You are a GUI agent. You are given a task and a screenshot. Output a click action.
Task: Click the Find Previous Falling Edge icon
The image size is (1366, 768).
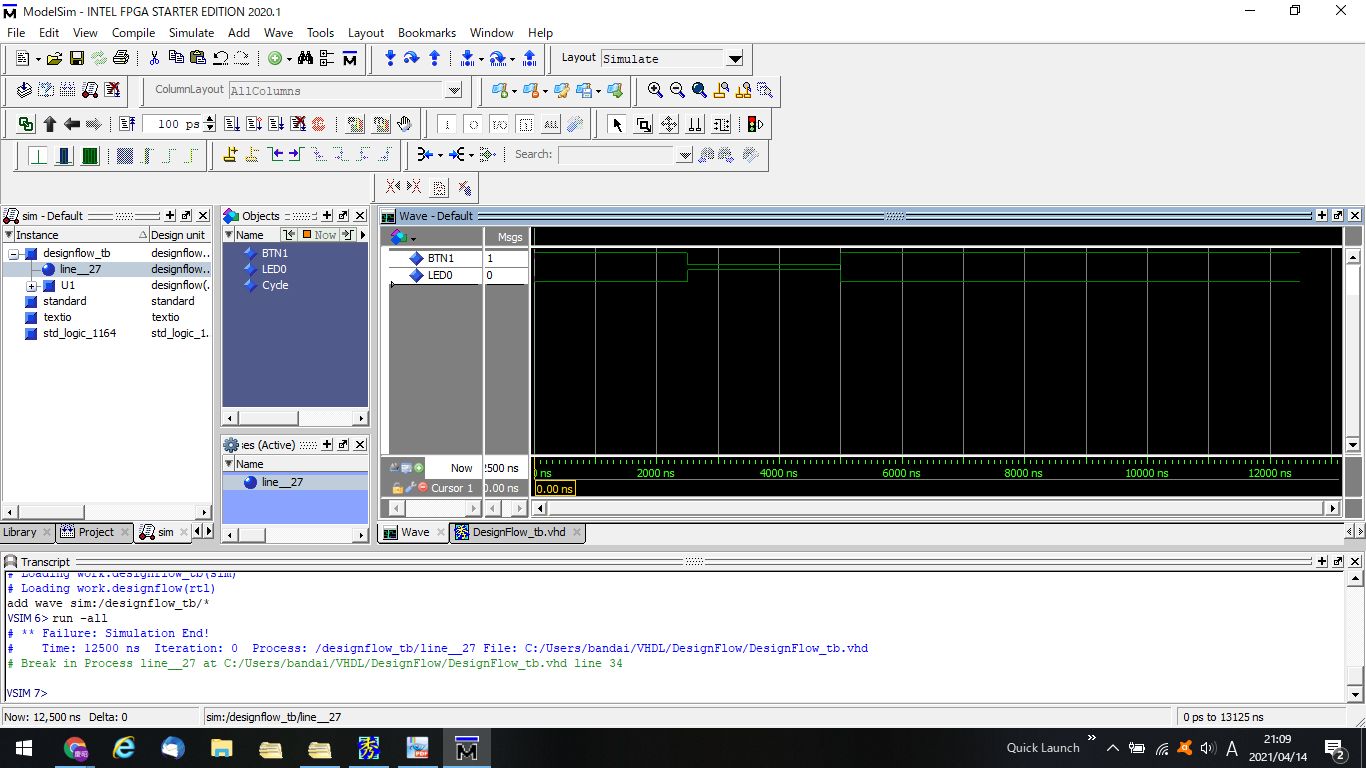[319, 155]
